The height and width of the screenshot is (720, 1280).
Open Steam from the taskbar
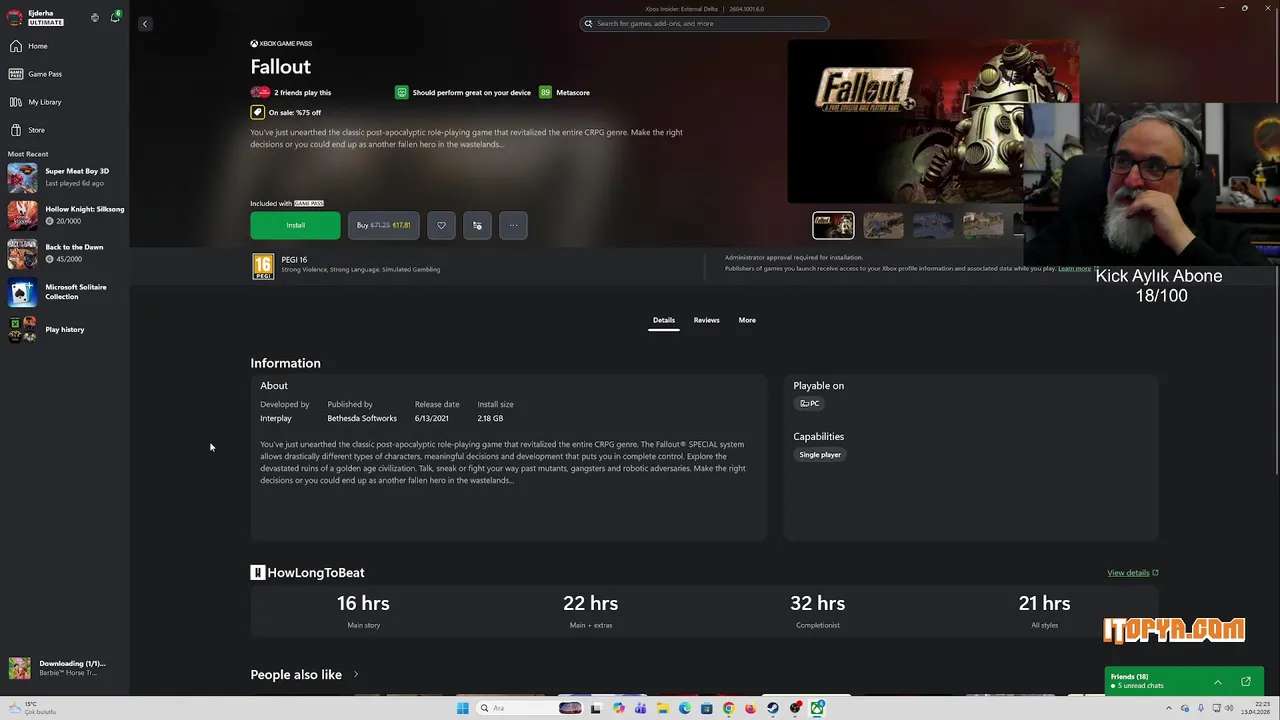(x=773, y=708)
